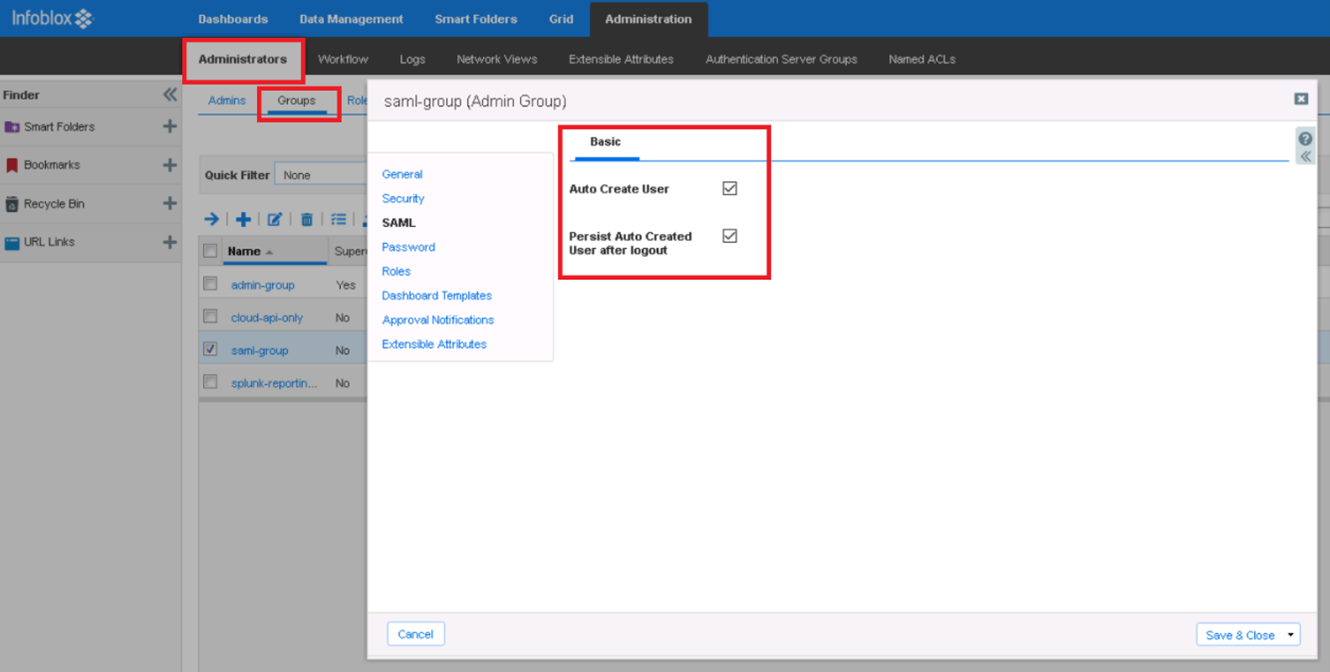1330x672 pixels.
Task: Click the Cancel button
Action: pyautogui.click(x=415, y=634)
